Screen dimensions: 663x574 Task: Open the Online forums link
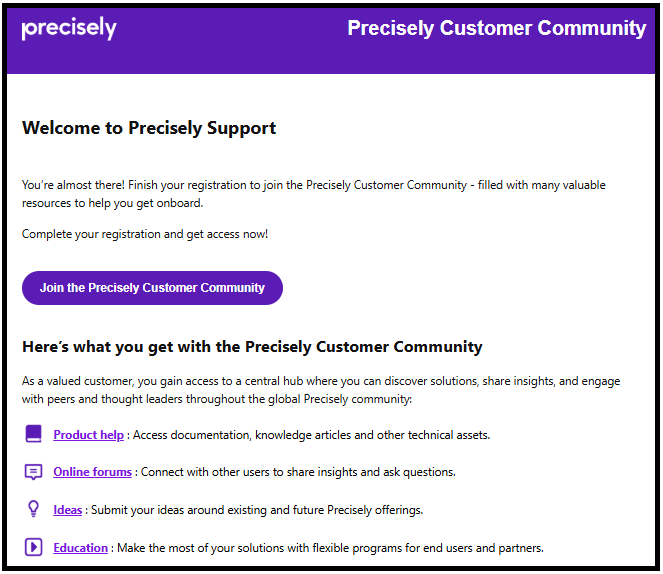[x=94, y=472]
